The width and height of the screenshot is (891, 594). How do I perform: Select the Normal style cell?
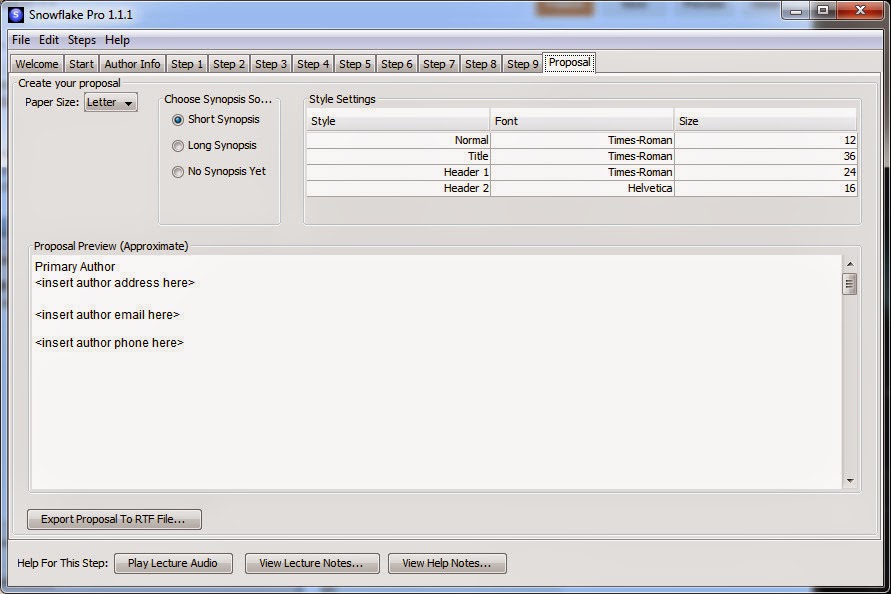(398, 140)
